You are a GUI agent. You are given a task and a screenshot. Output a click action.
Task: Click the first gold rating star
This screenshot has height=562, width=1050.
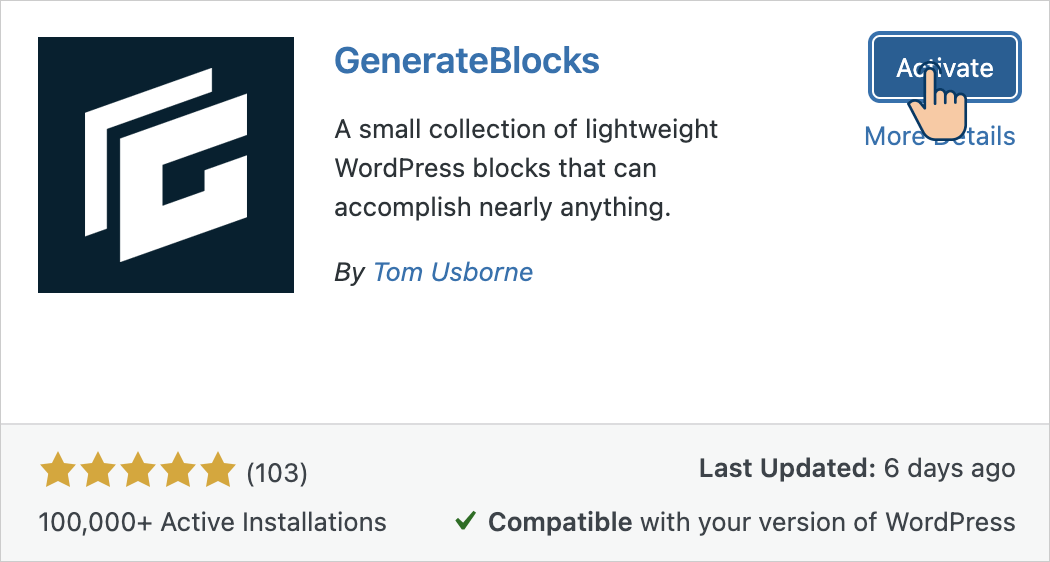coord(57,470)
